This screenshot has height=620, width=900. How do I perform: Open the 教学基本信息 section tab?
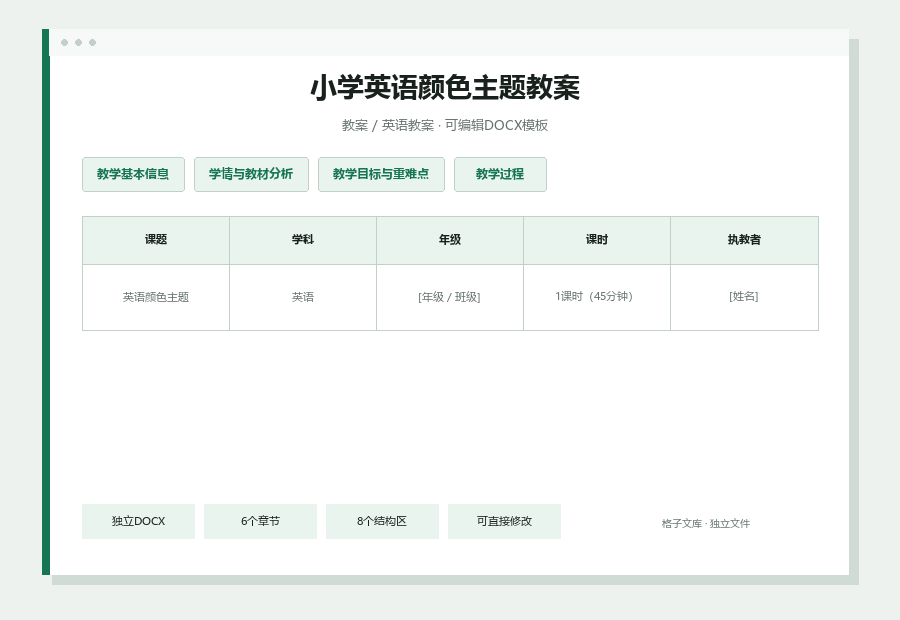tap(133, 175)
